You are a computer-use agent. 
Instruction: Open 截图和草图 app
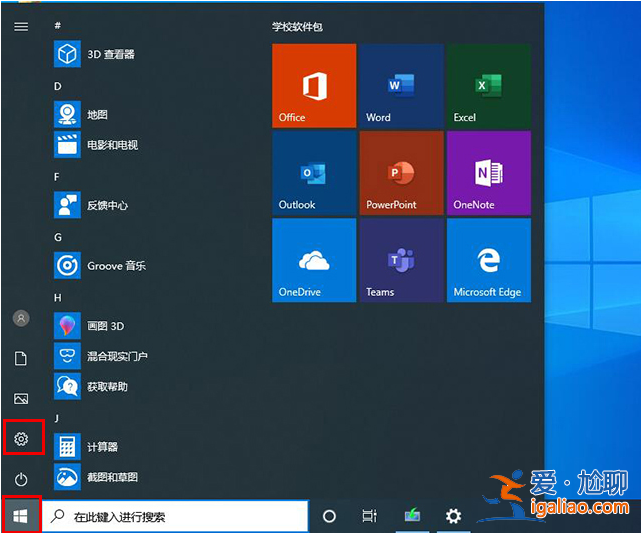pos(96,477)
